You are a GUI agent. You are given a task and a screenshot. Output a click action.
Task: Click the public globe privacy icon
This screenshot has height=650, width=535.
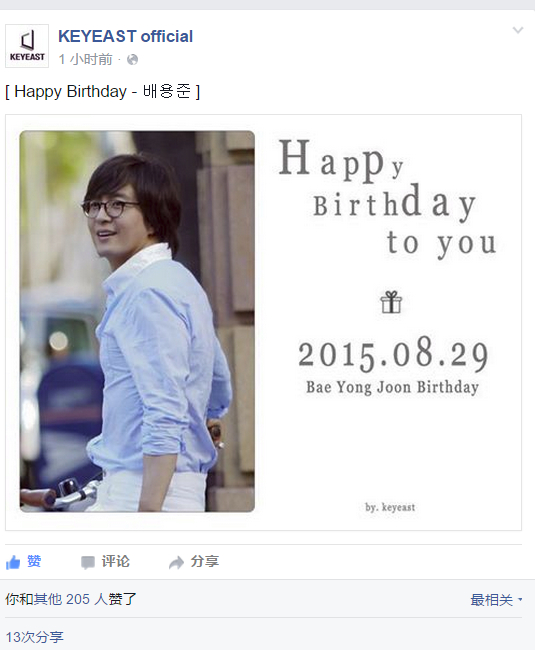tap(133, 60)
